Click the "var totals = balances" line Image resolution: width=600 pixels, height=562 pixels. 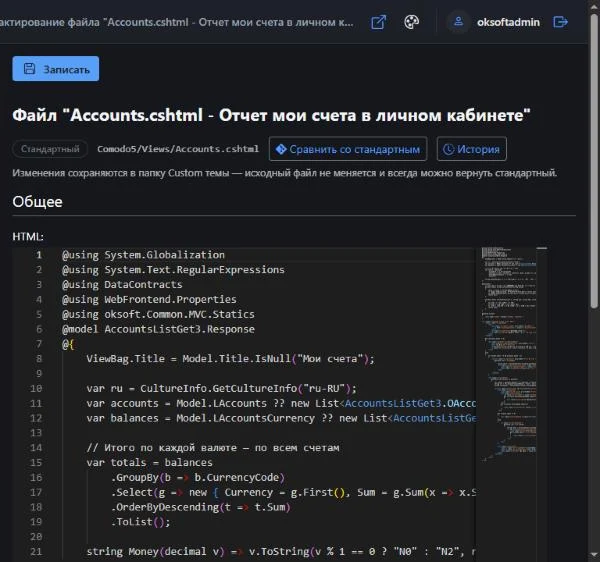pyautogui.click(x=149, y=463)
